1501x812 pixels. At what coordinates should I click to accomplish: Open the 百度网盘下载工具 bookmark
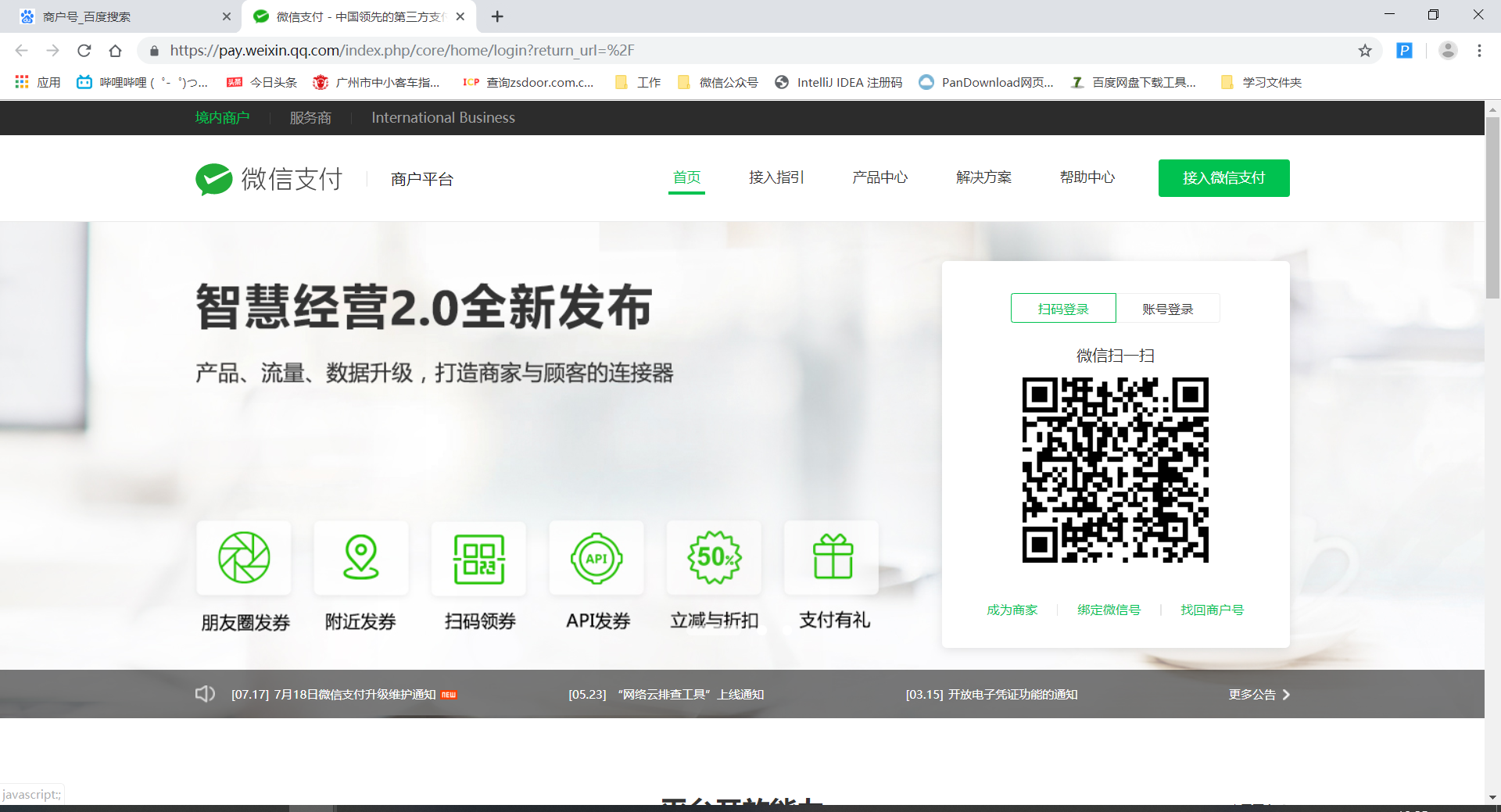[1134, 82]
